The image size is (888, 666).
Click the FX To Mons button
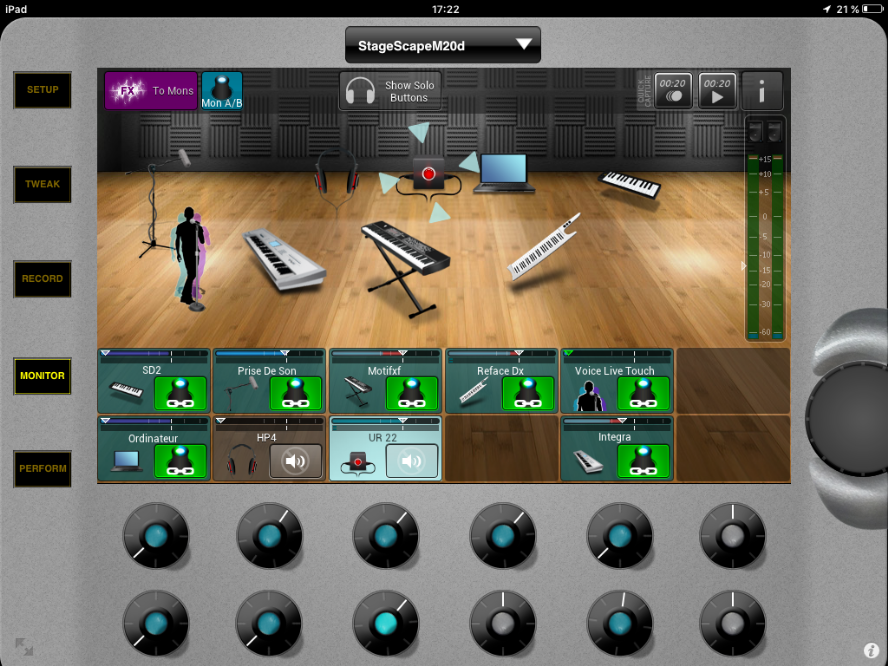click(151, 90)
